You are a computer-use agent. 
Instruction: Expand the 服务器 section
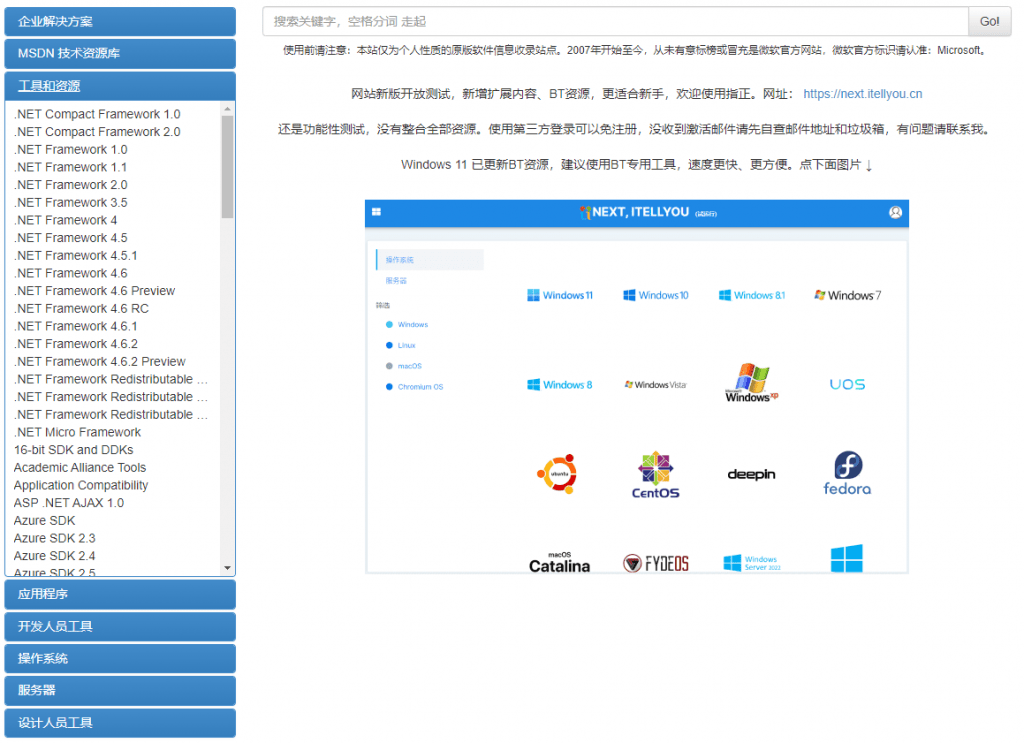pos(120,690)
